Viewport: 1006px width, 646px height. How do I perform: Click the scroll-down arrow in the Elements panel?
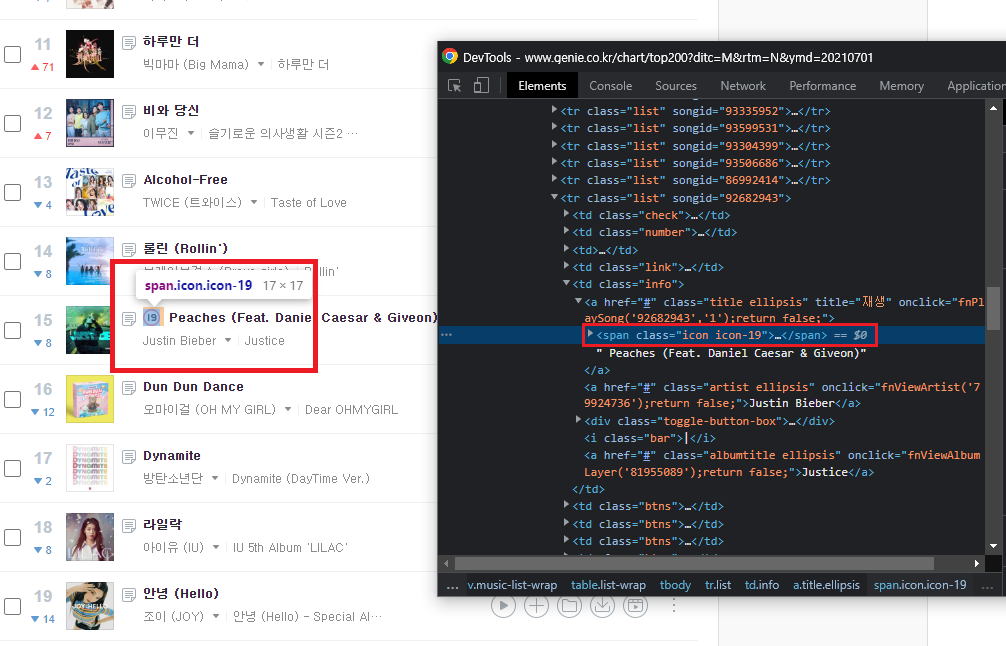(x=993, y=546)
